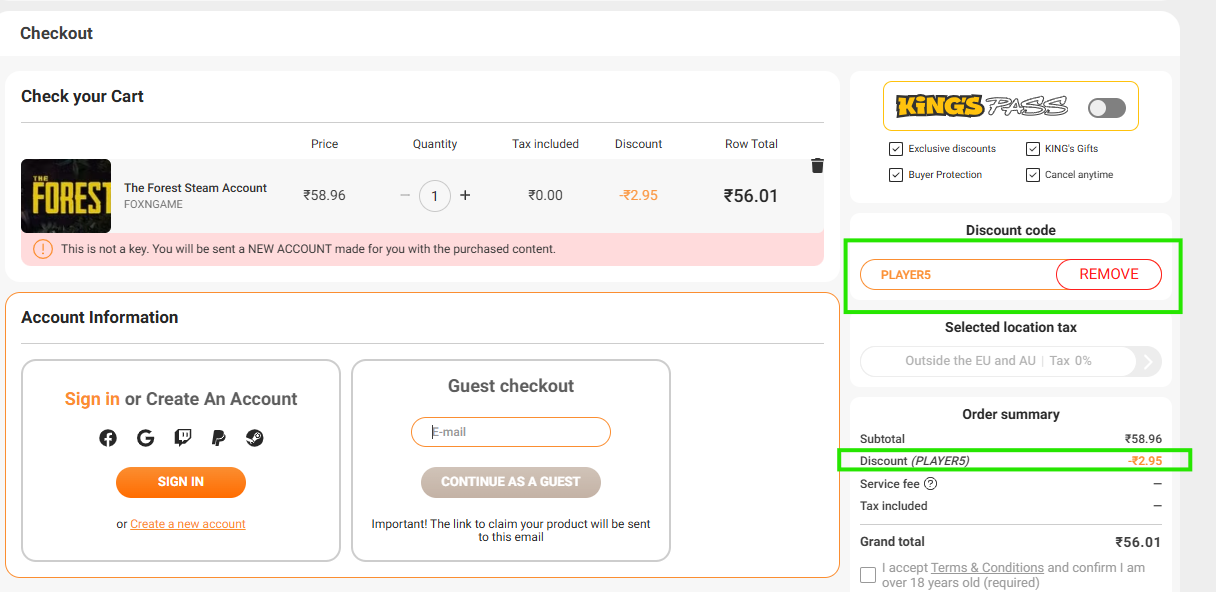This screenshot has width=1216, height=592.
Task: Remove the PLAYER5 discount code
Action: pyautogui.click(x=1108, y=274)
